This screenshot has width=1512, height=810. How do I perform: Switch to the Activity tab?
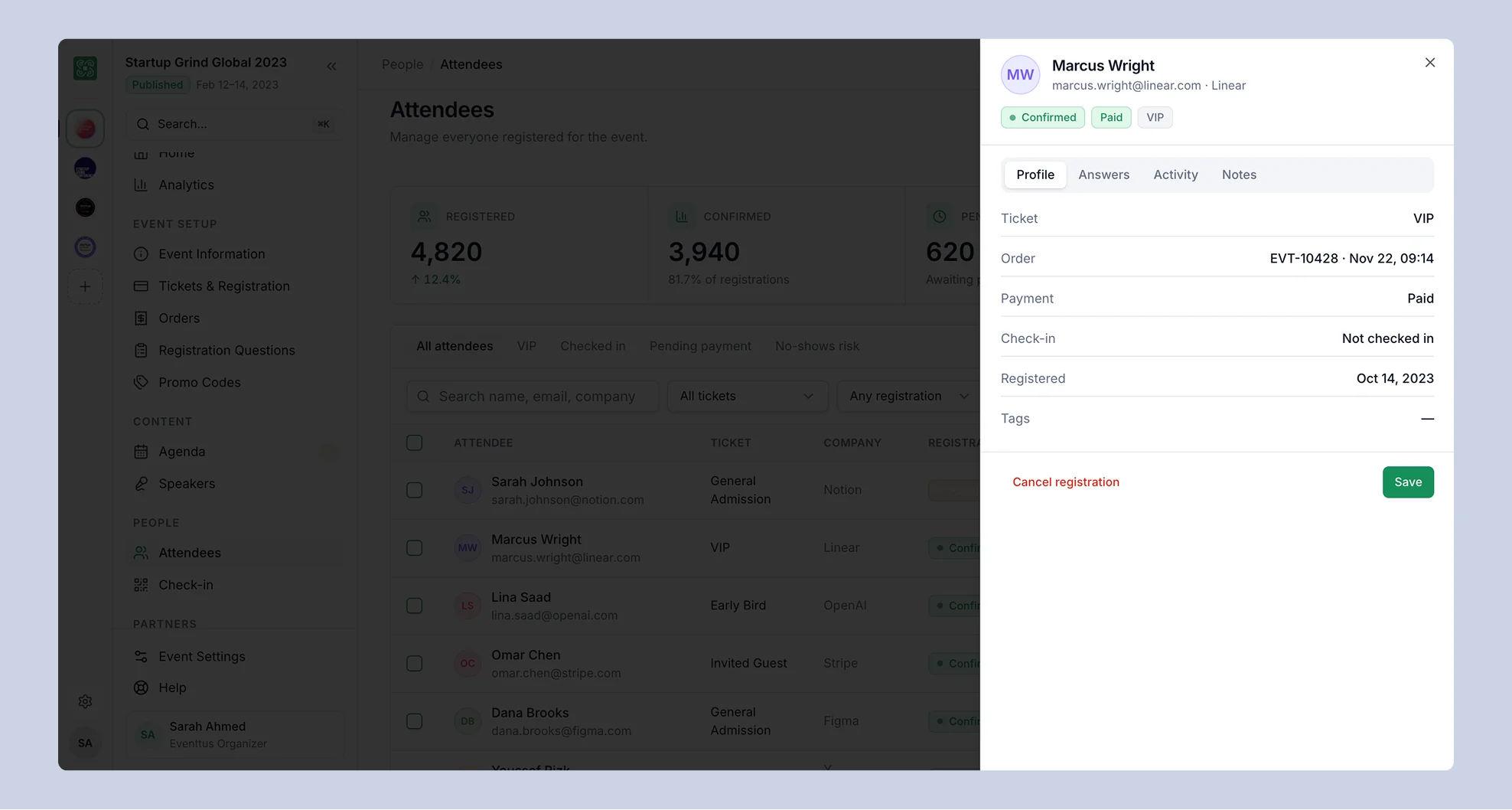click(1175, 175)
